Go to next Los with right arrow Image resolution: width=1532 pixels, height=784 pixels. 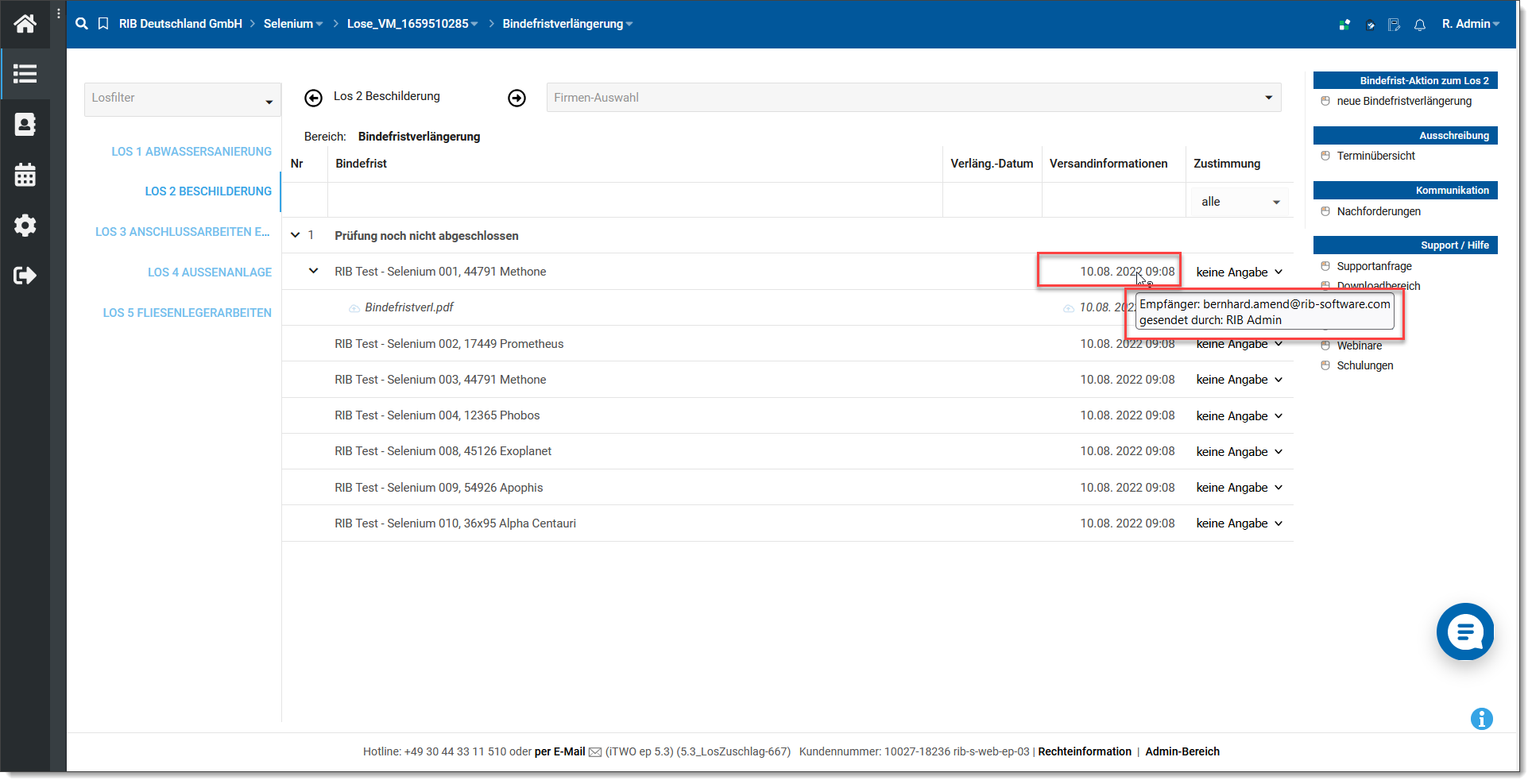coord(517,98)
